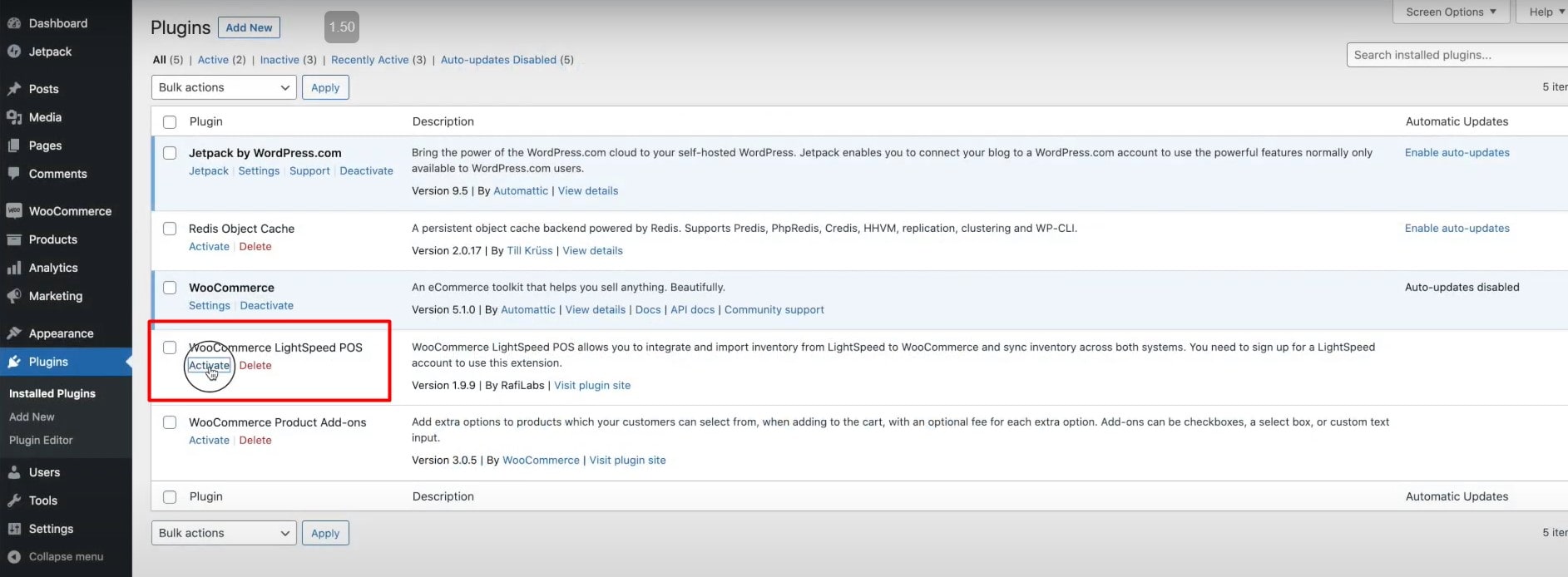This screenshot has width=1568, height=577.
Task: Check the select-all box in table header
Action: 170,122
